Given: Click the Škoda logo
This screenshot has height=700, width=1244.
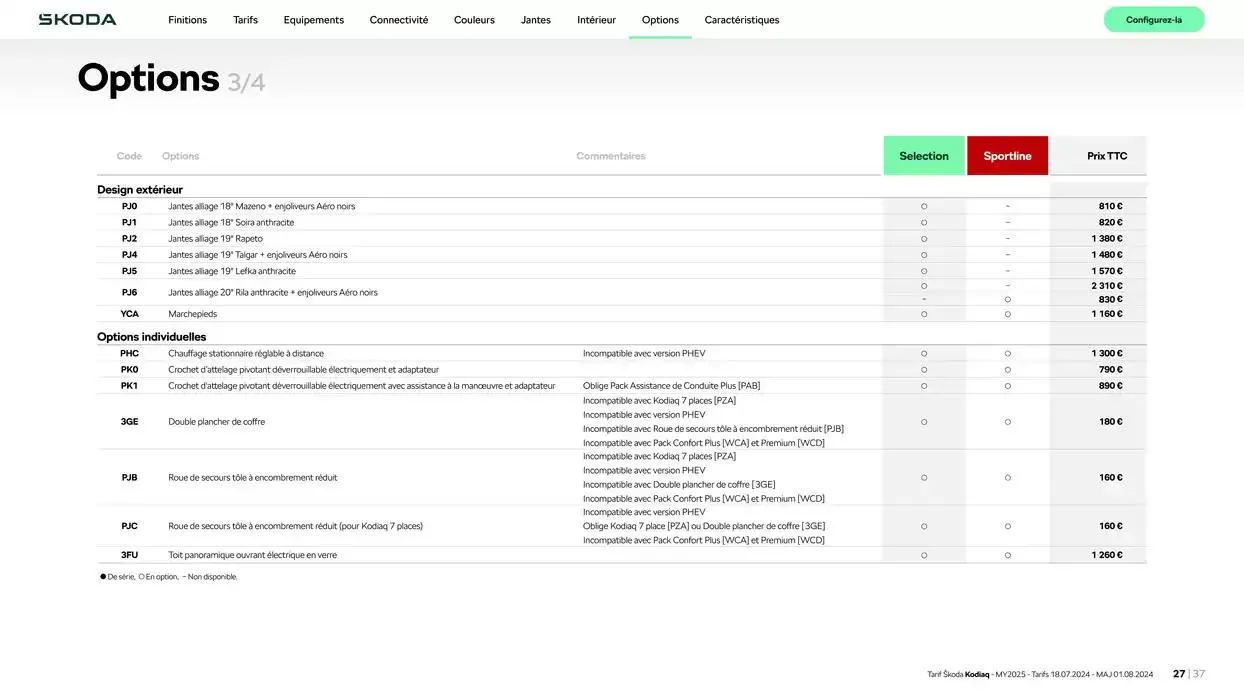Looking at the screenshot, I should coord(77,20).
